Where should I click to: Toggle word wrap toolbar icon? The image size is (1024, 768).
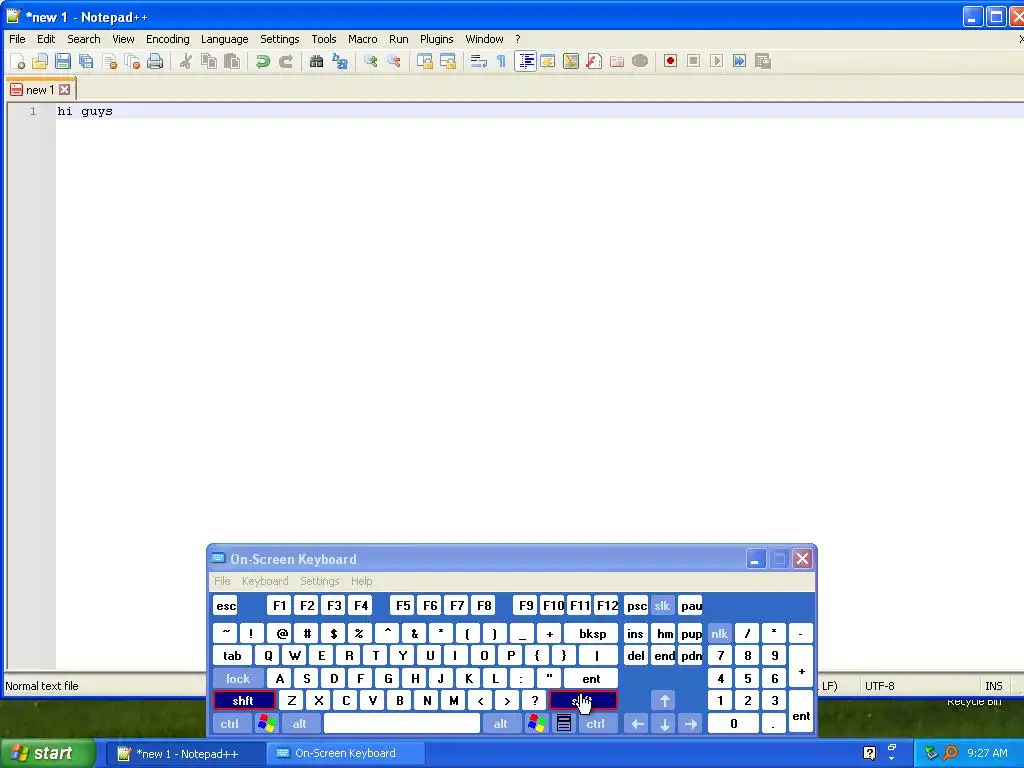pyautogui.click(x=479, y=61)
